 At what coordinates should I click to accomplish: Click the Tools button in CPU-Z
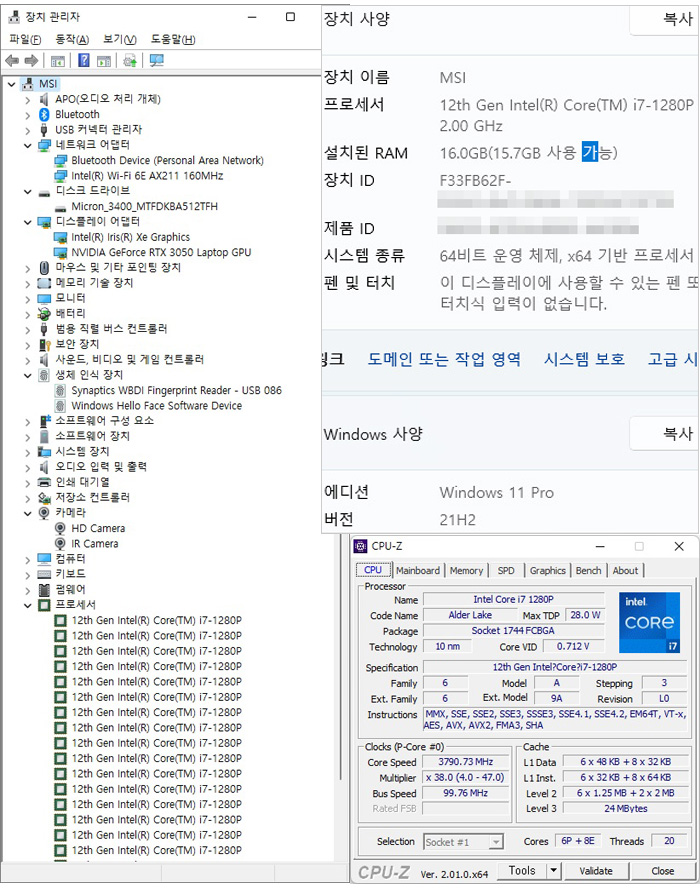click(522, 870)
